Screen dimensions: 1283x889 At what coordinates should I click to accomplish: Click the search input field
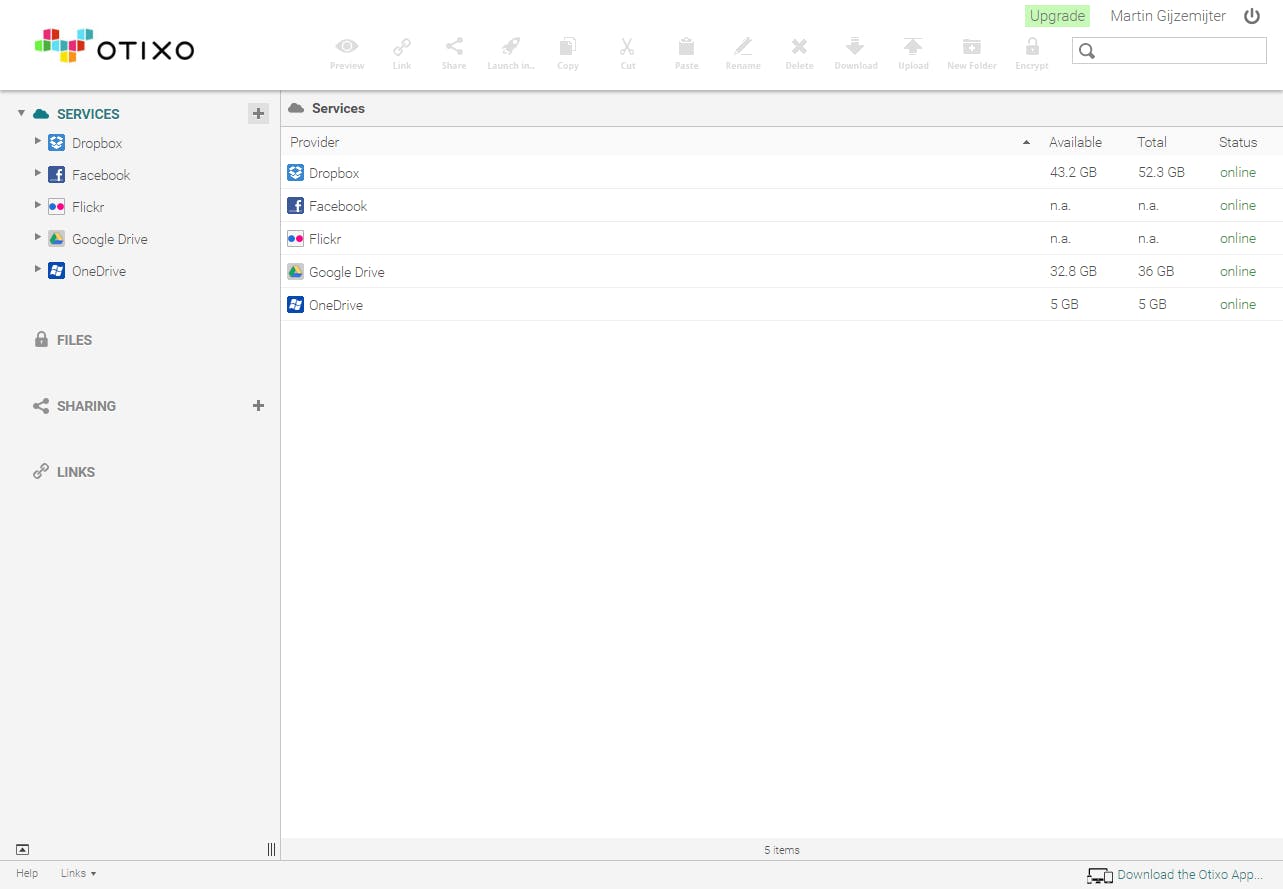point(1169,50)
